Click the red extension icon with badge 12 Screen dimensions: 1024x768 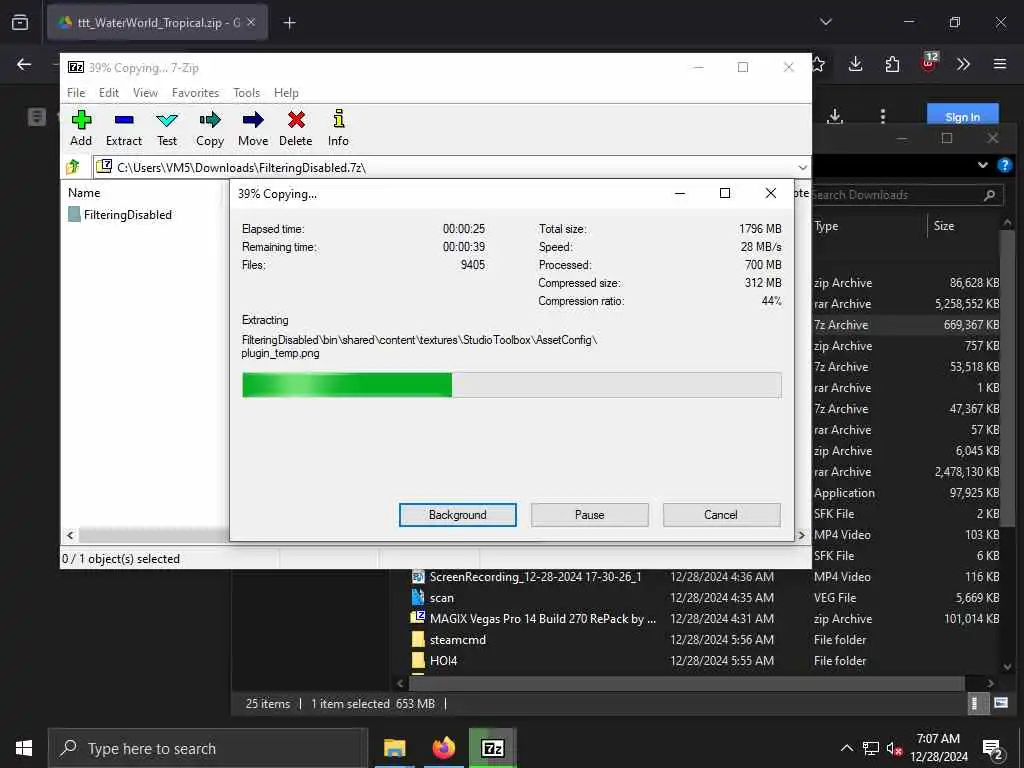[929, 63]
